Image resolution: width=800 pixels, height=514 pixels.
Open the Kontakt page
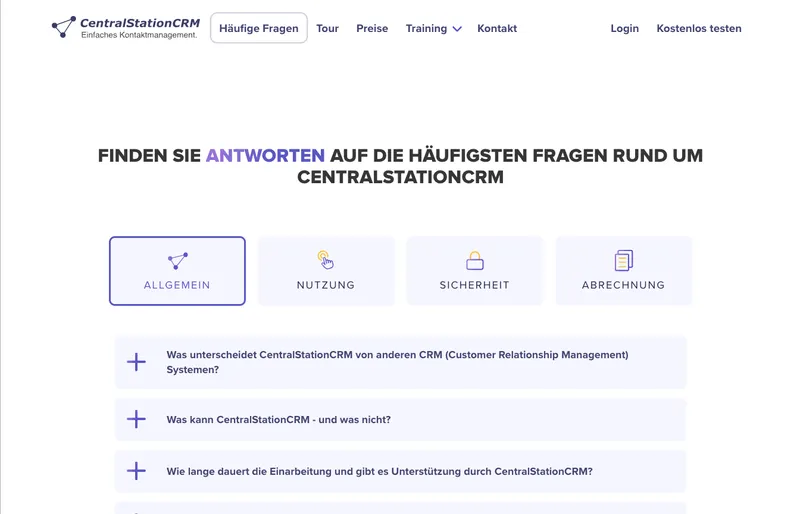click(x=497, y=29)
